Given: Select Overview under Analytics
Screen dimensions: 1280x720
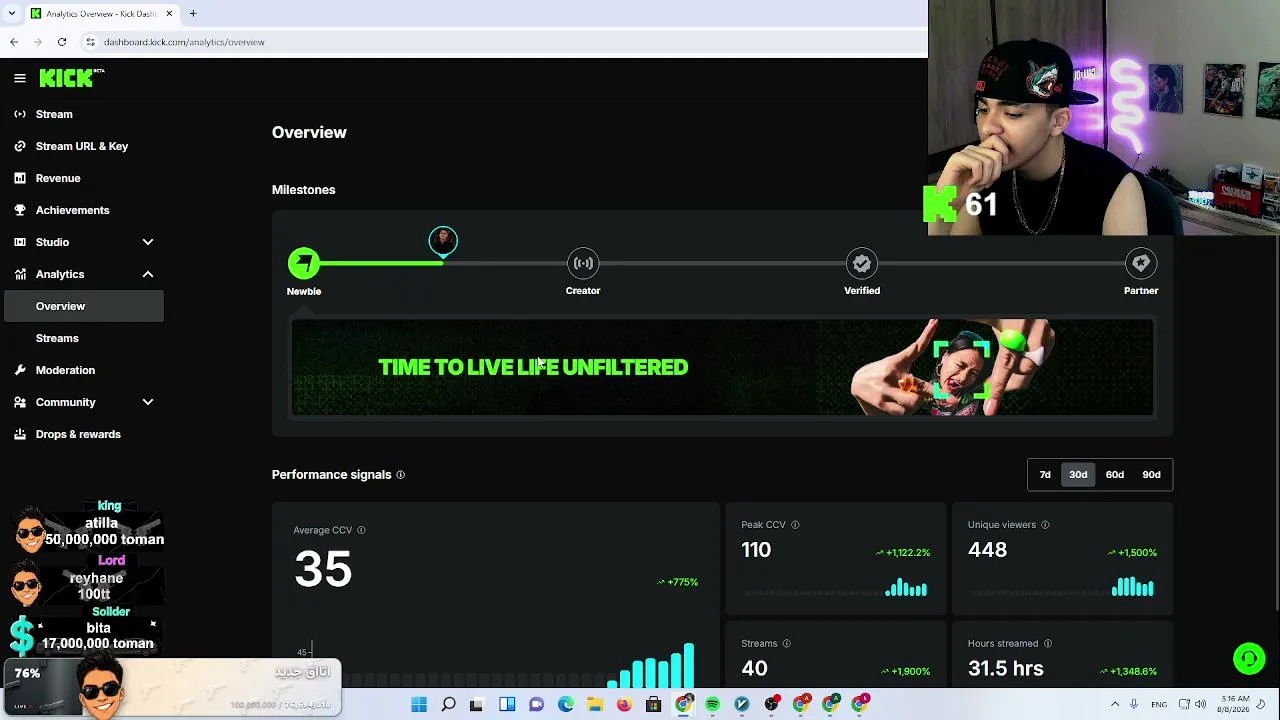Looking at the screenshot, I should (x=84, y=306).
